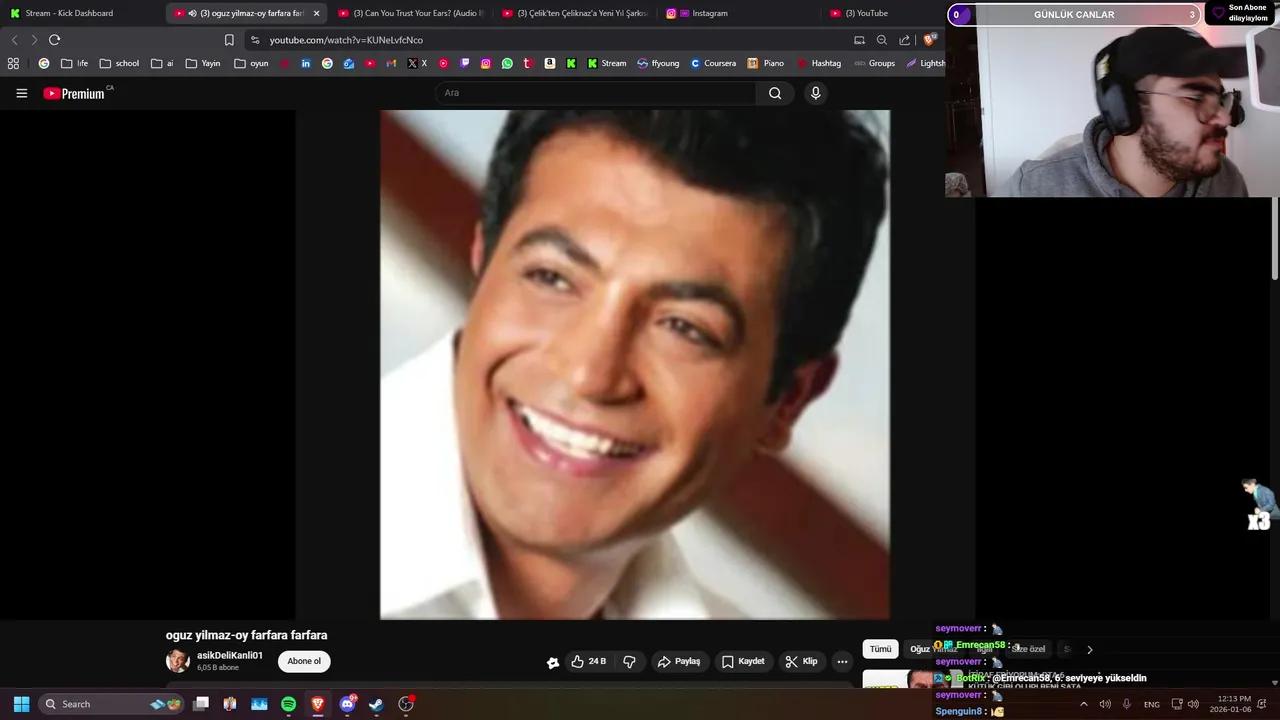Open Brave browser from the taskbar
Viewport: 1280px width, 720px height.
[318, 704]
